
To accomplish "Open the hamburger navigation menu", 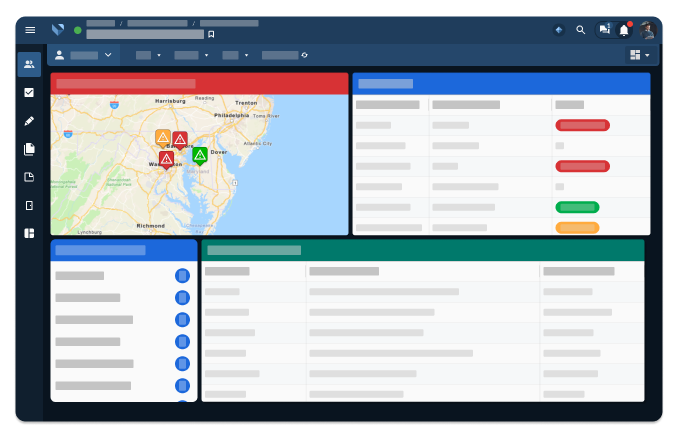I will (x=30, y=30).
